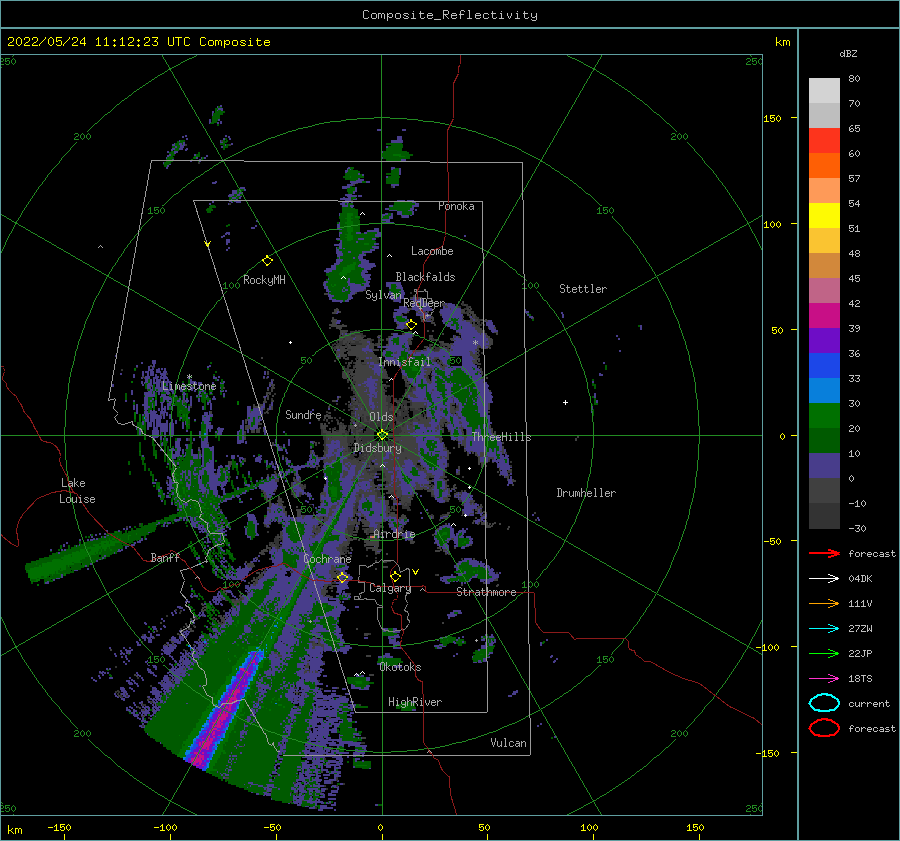Click the yellow diamond marker beside Cochrane
This screenshot has width=900, height=841.
pos(342,577)
